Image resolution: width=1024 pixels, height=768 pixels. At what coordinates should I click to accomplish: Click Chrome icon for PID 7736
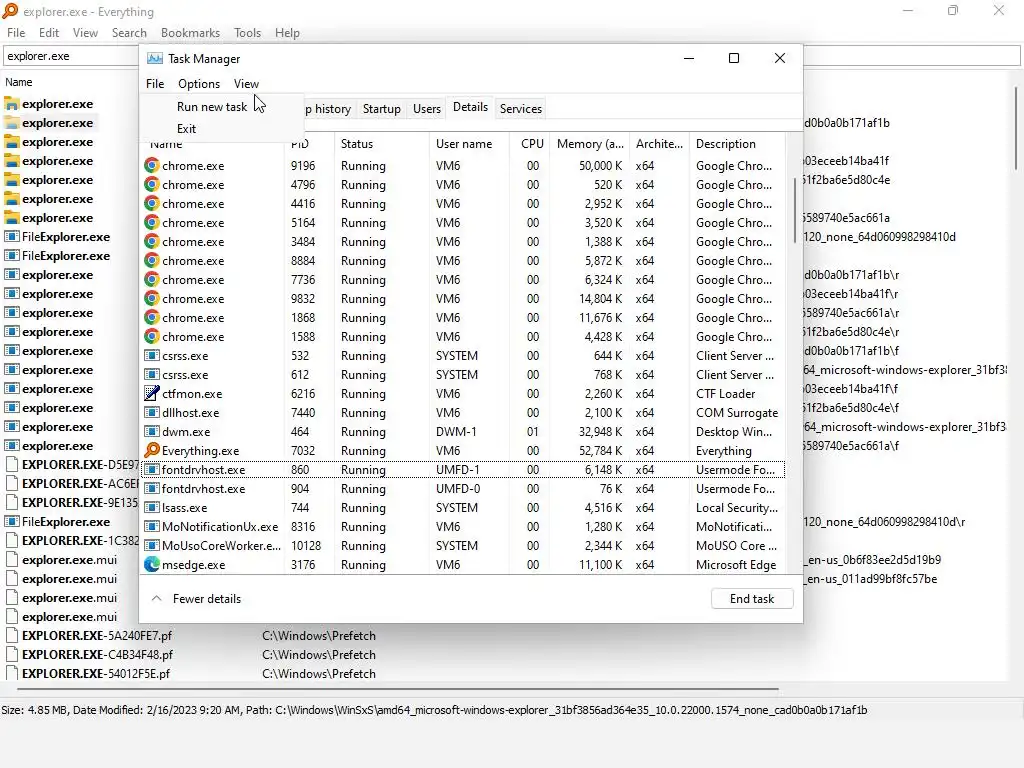coord(152,280)
